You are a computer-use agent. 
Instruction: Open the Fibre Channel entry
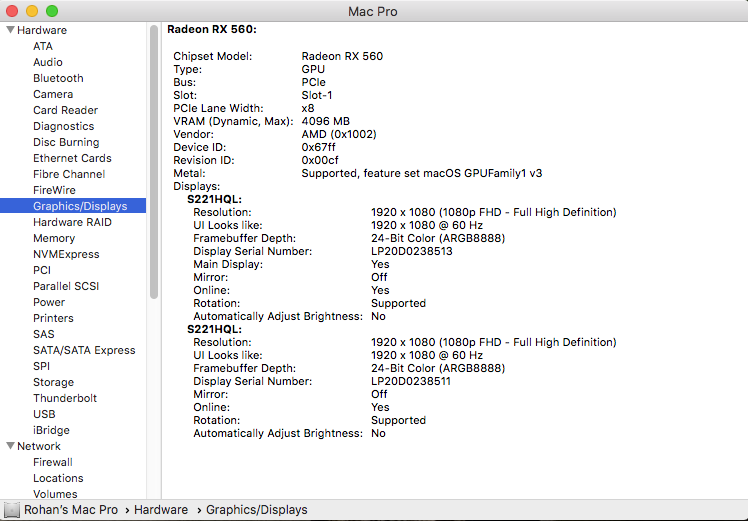coord(69,174)
